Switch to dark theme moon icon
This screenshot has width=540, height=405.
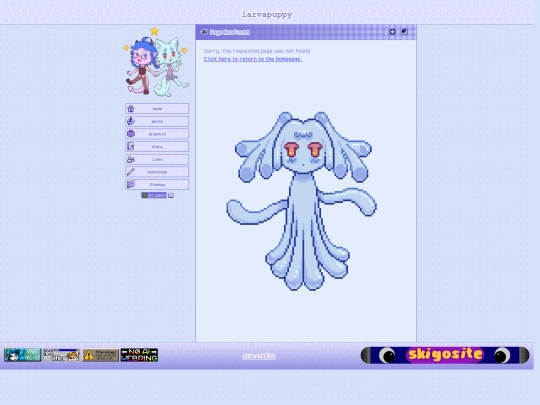pos(405,32)
